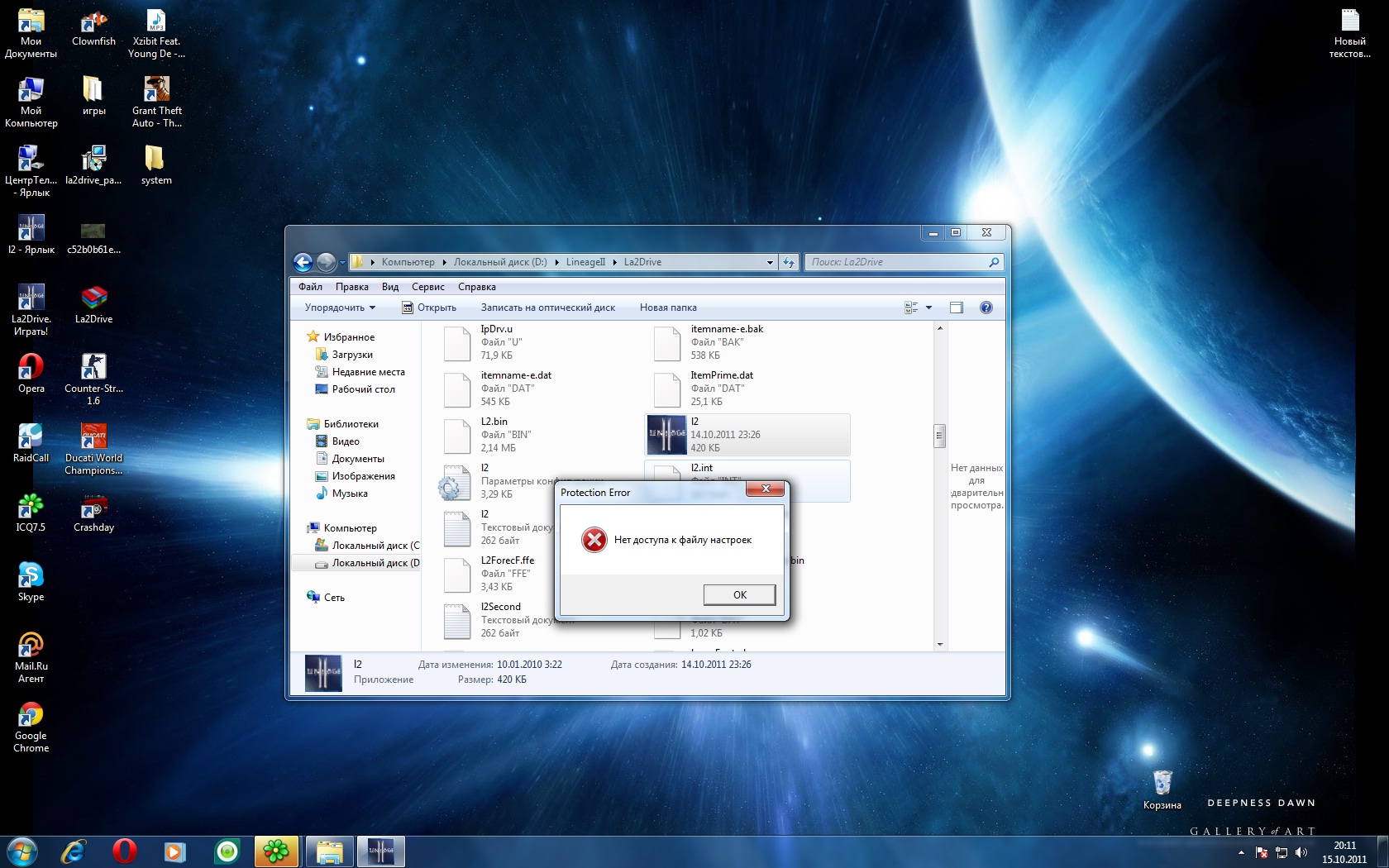The width and height of the screenshot is (1389, 868).
Task: Focus the La2Drive search field
Action: click(x=905, y=262)
